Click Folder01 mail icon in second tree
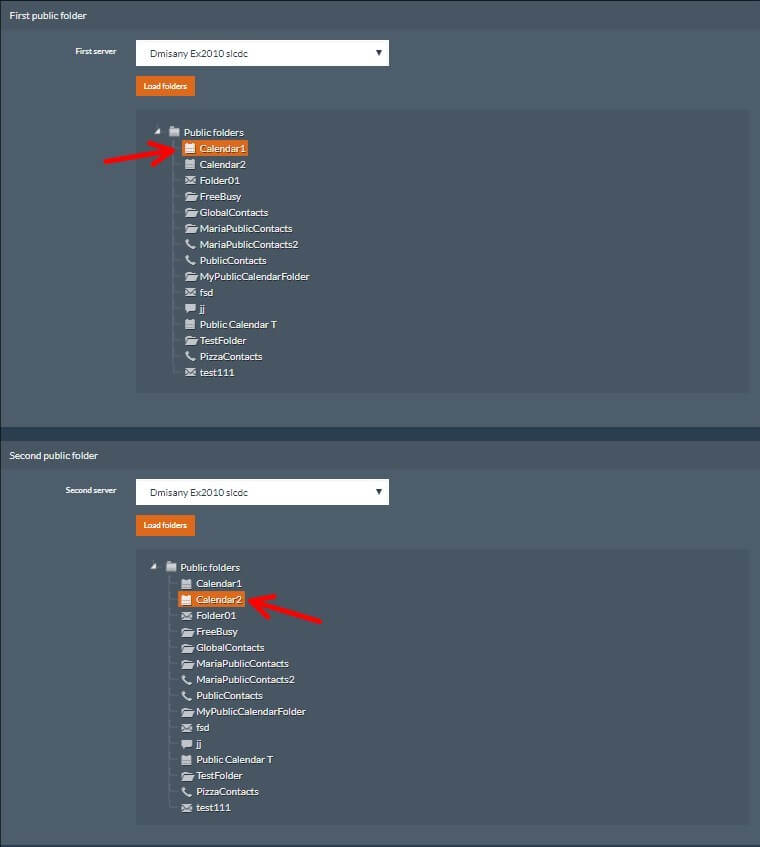The width and height of the screenshot is (760, 847). tap(187, 615)
